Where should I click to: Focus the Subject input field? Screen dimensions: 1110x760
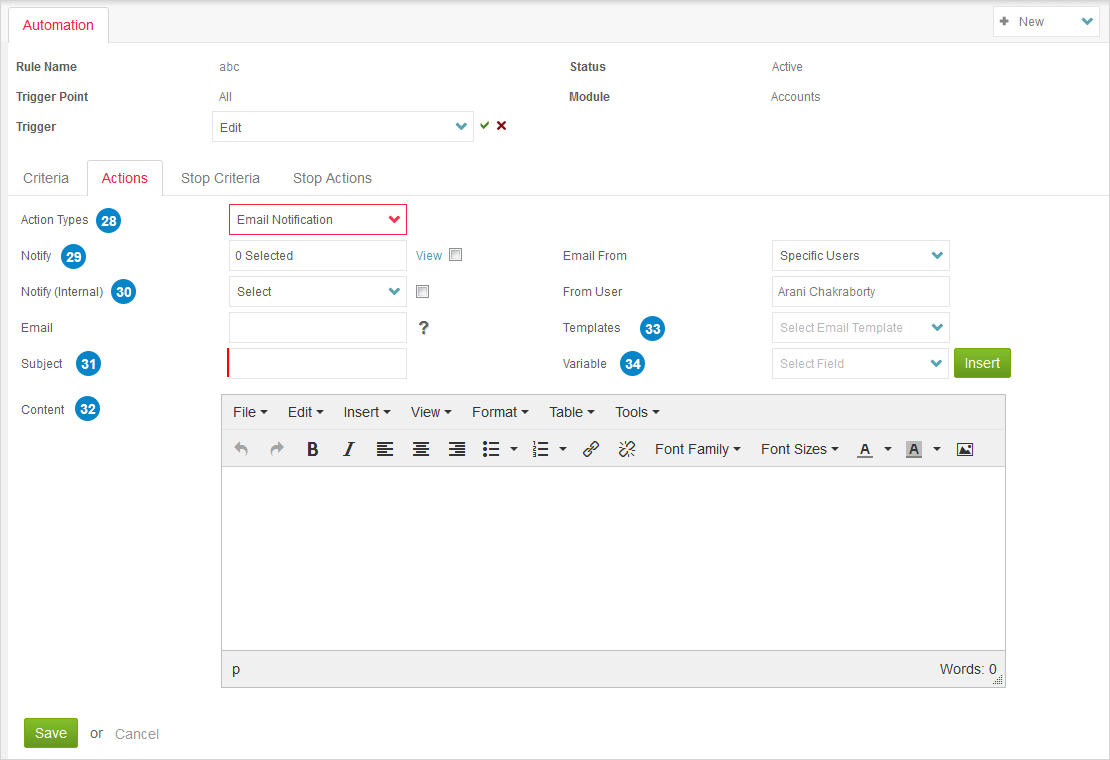(x=317, y=364)
